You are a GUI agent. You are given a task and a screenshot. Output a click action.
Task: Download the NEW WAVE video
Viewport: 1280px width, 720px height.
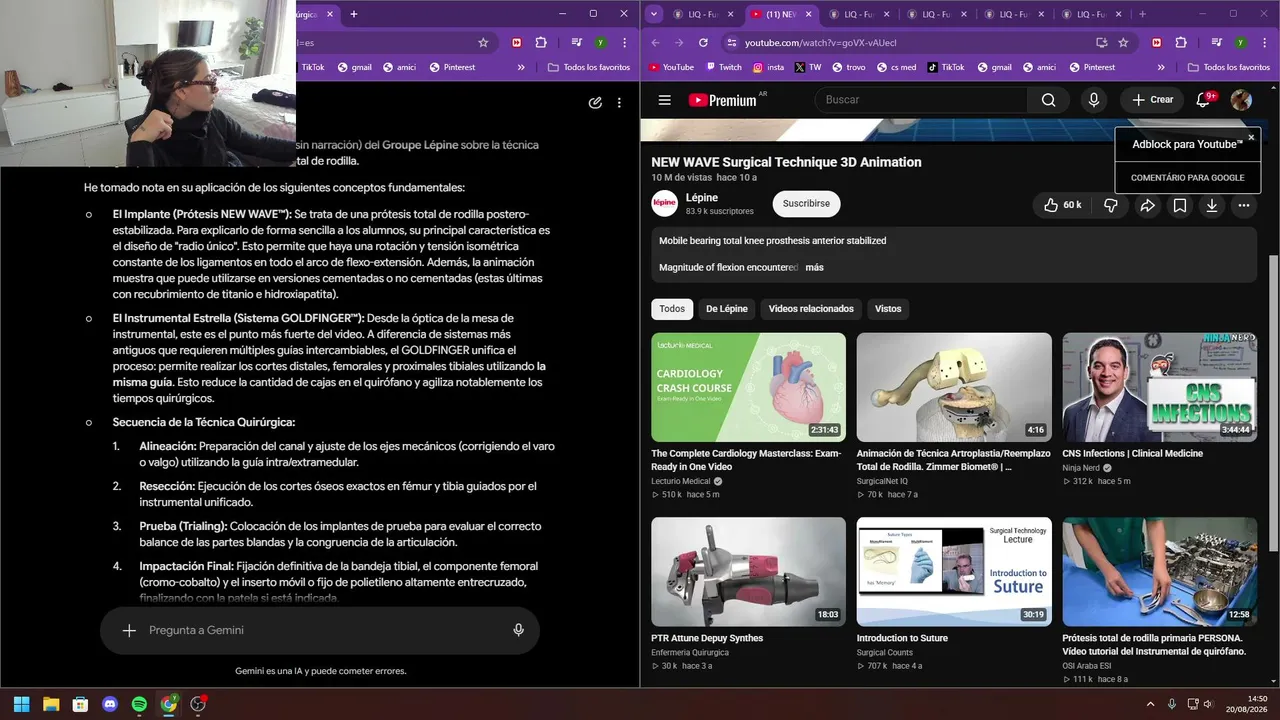[x=1212, y=205]
